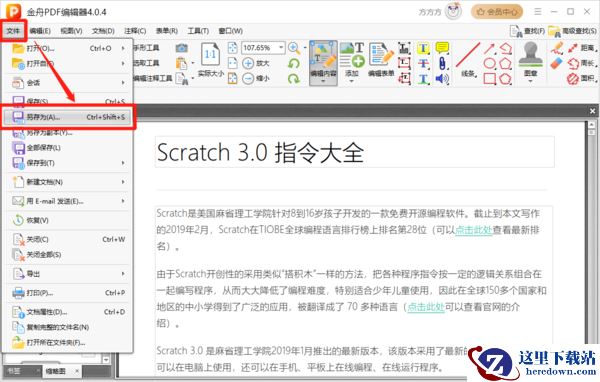
Task: Select the 周长 perimeter measuring tool
Action: tap(581, 64)
